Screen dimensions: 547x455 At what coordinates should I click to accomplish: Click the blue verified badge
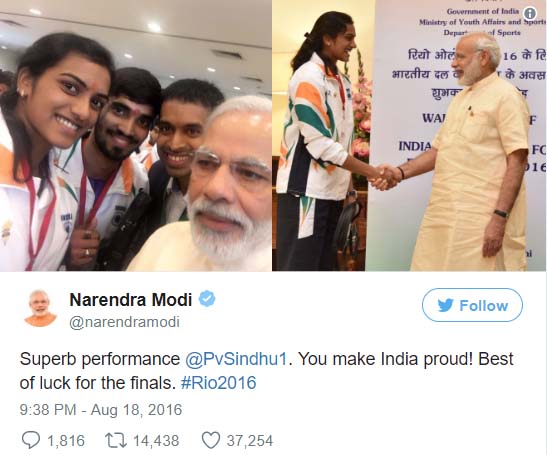pyautogui.click(x=207, y=299)
